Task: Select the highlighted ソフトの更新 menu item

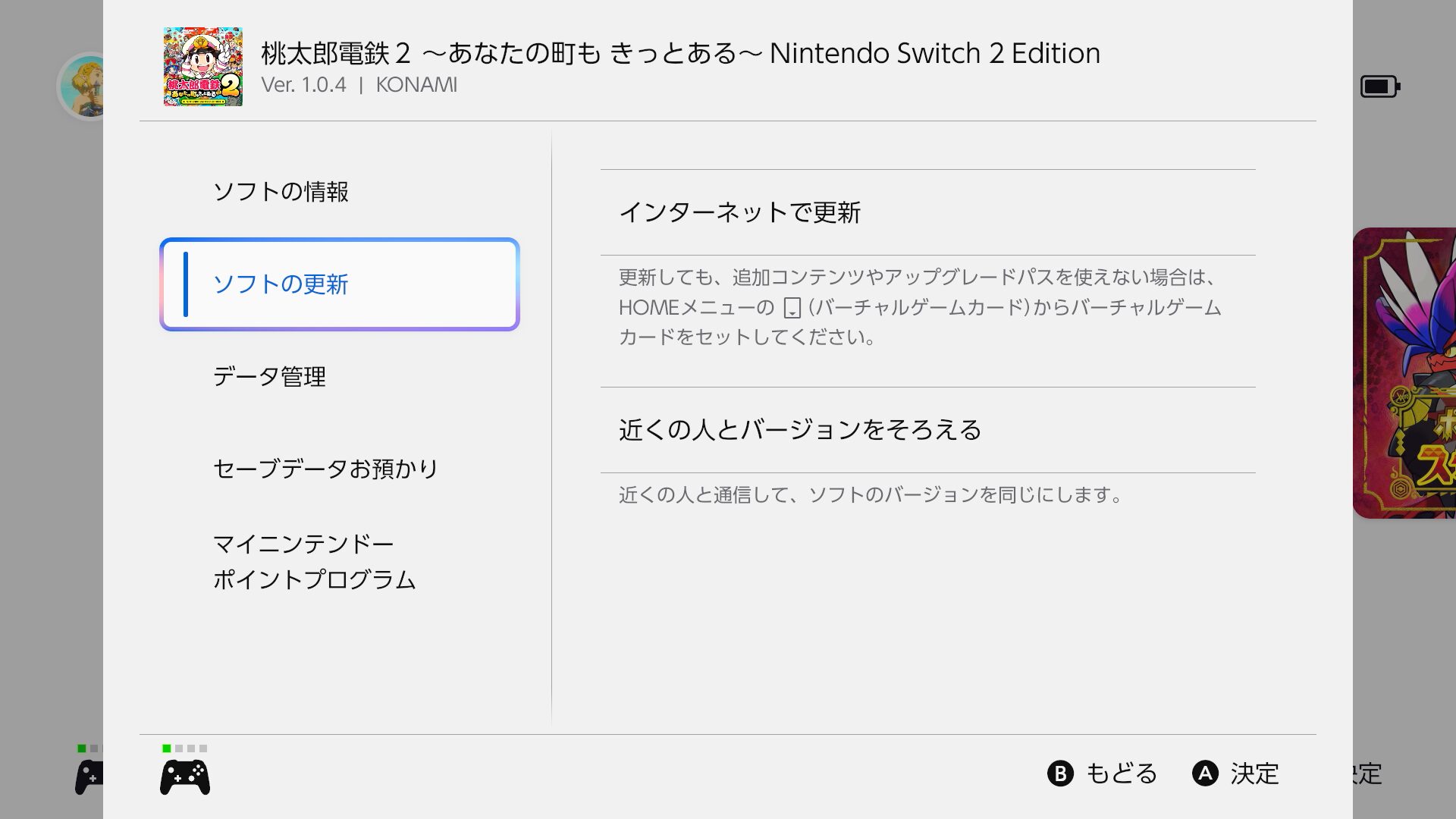Action: coord(340,284)
